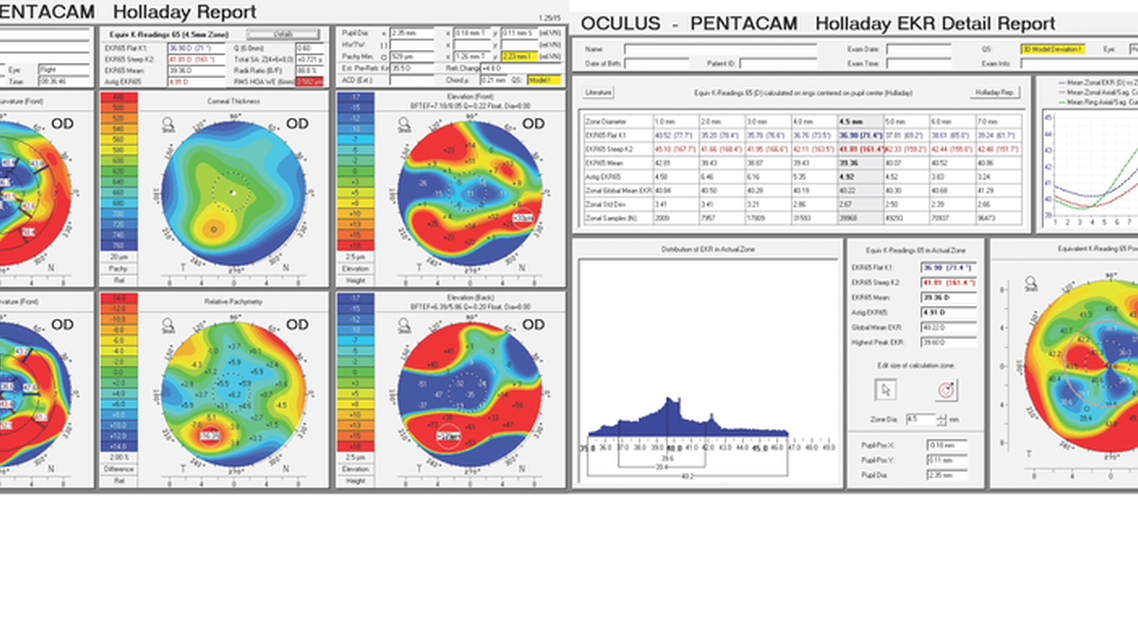Click the Zone Dia value field
This screenshot has height=640, width=1138.
coord(920,419)
